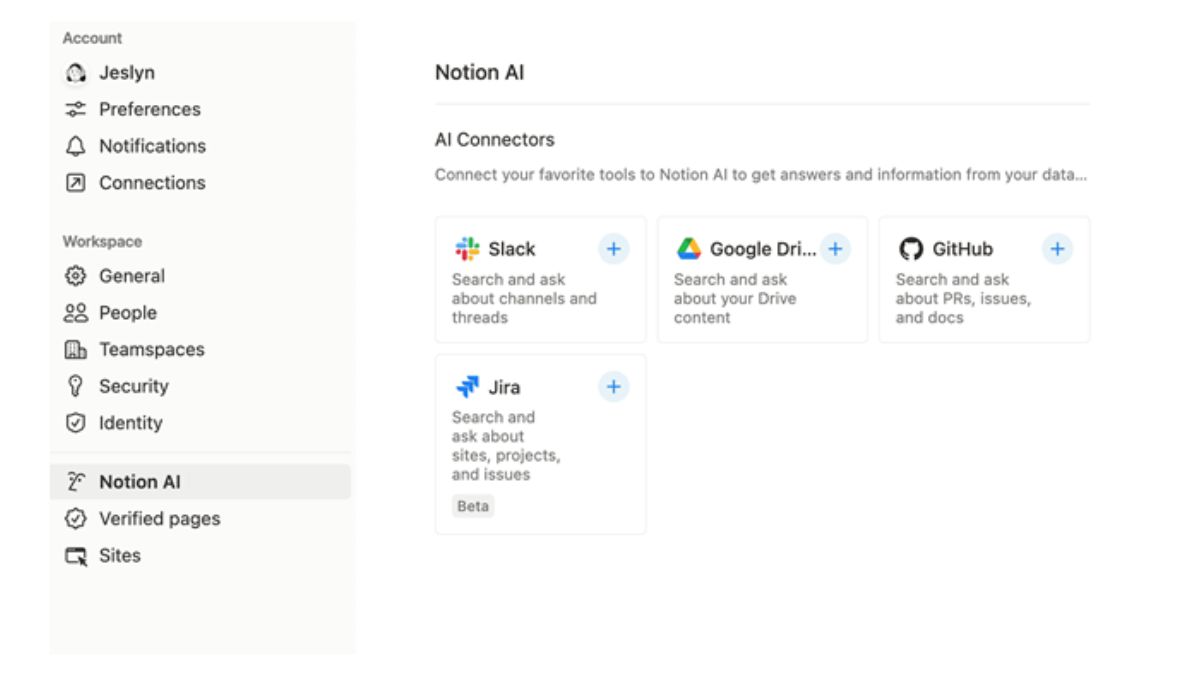1200x675 pixels.
Task: Click the plus button on GitHub card
Action: click(x=1057, y=249)
